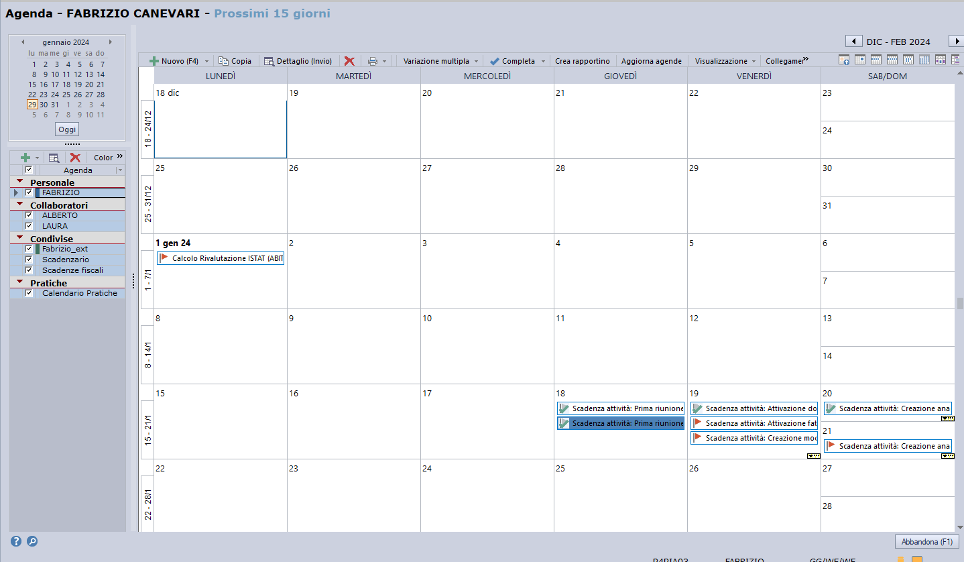Click agenda properties icon in left panel
The height and width of the screenshot is (562, 964).
(x=54, y=157)
